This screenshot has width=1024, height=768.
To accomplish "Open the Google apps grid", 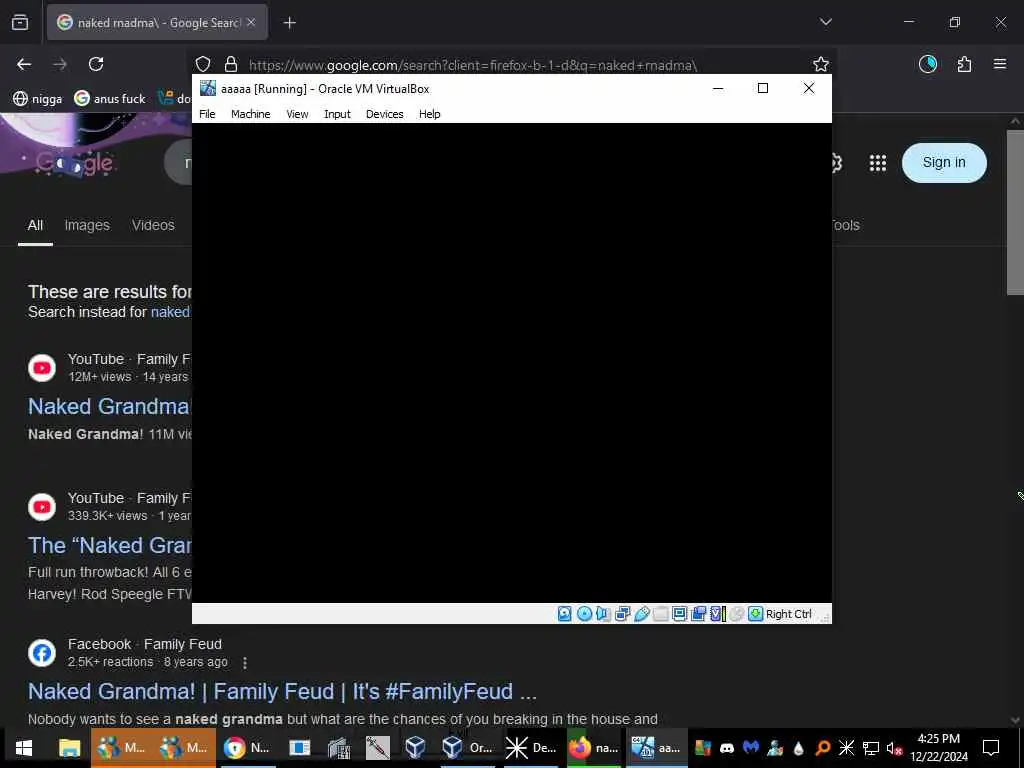I will point(878,163).
